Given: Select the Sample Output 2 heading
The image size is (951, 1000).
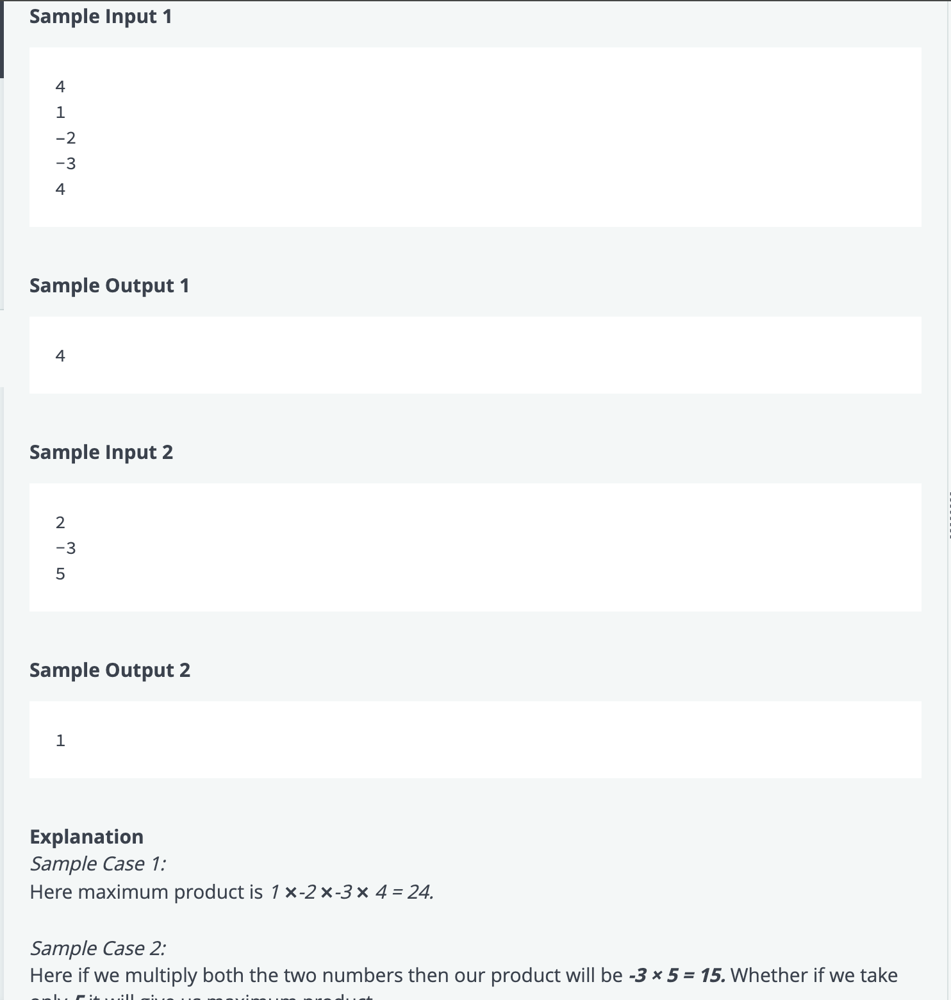Looking at the screenshot, I should 110,670.
